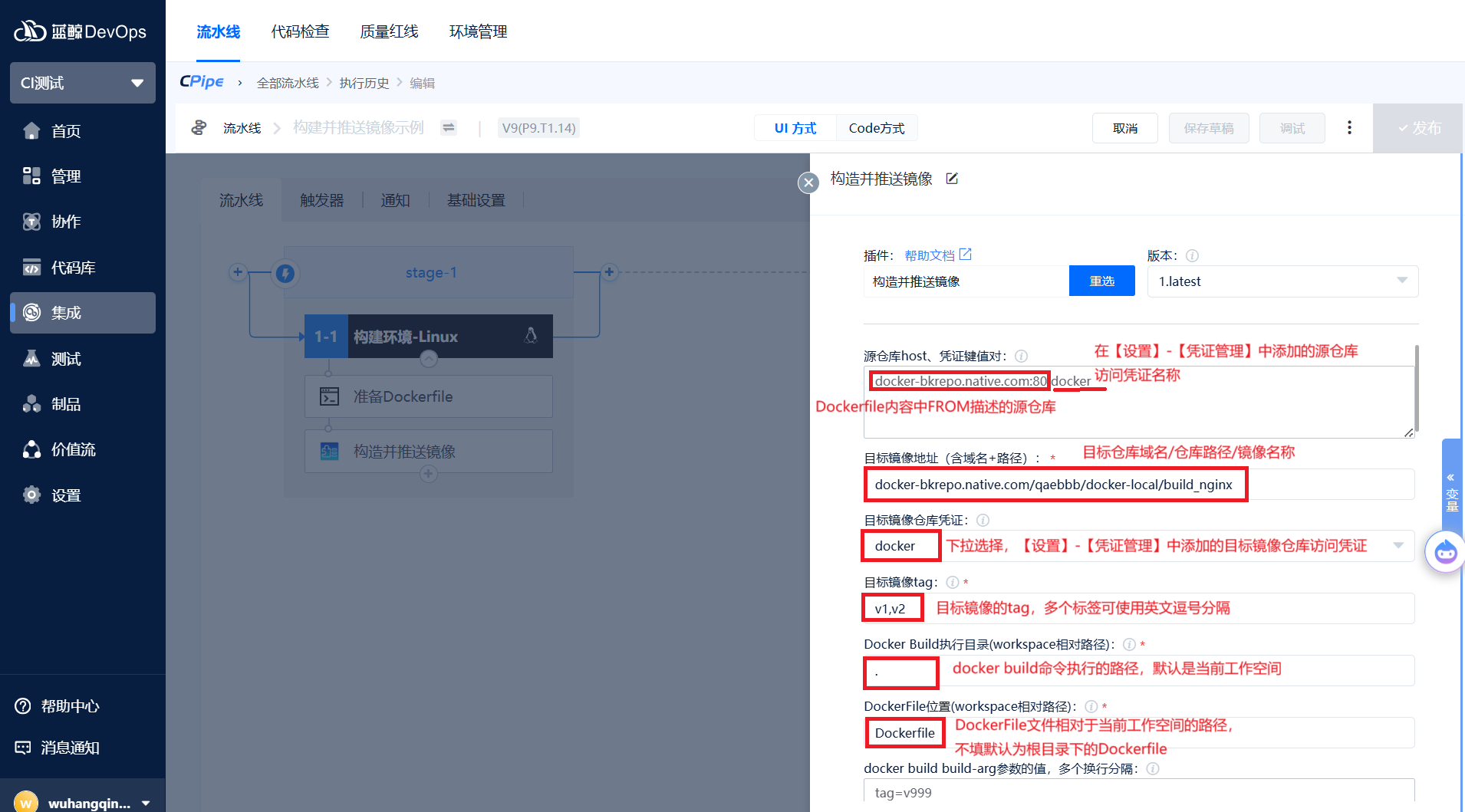Image resolution: width=1465 pixels, height=812 pixels.
Task: Open the 质量红线 top navigation tab
Action: point(389,31)
